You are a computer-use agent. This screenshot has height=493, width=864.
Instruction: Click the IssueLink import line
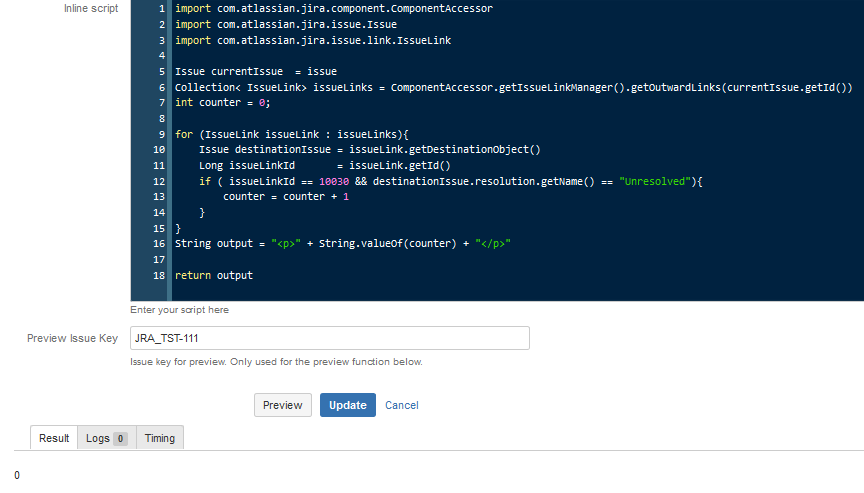point(313,40)
